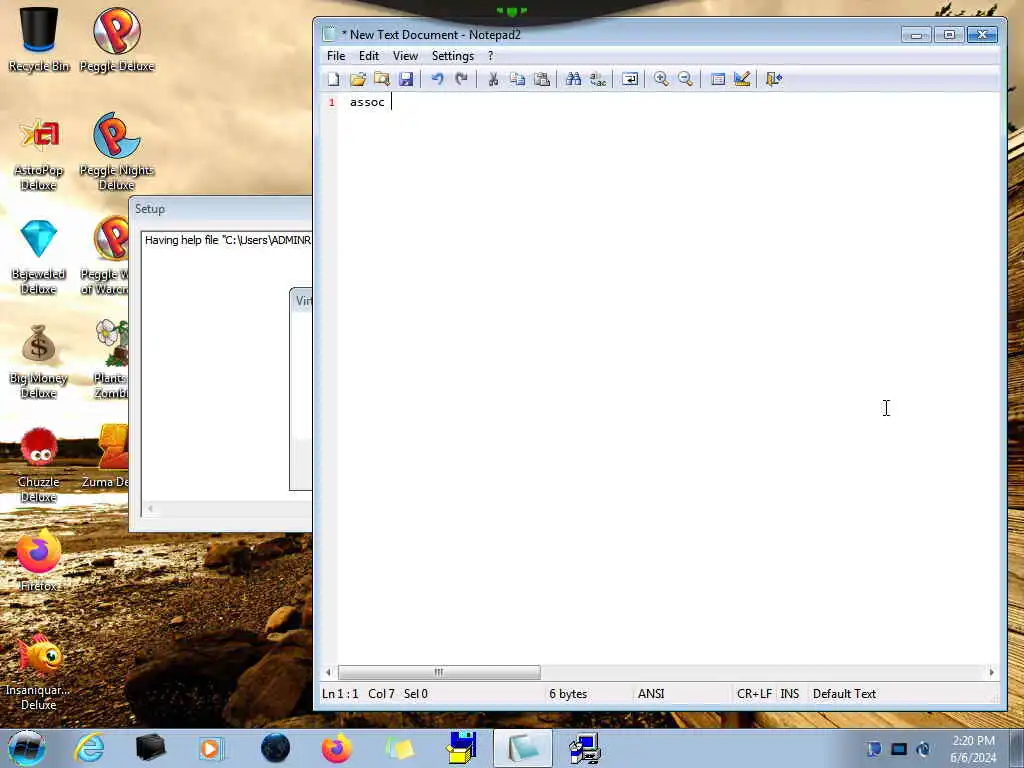Select the Big Money Deluxe desktop icon
1024x768 pixels.
click(x=39, y=361)
